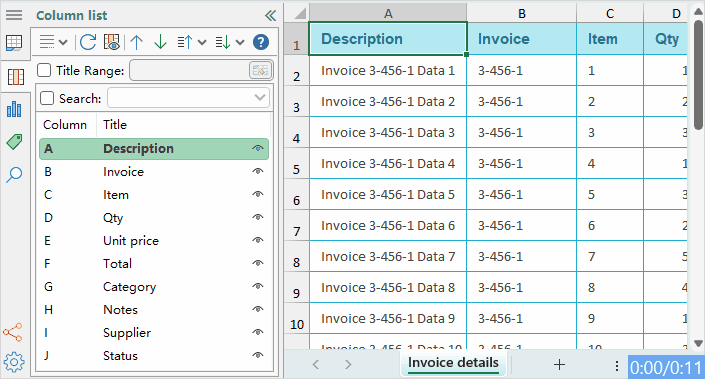The width and height of the screenshot is (705, 379).
Task: Click the scrollbar down arrow
Action: [698, 343]
